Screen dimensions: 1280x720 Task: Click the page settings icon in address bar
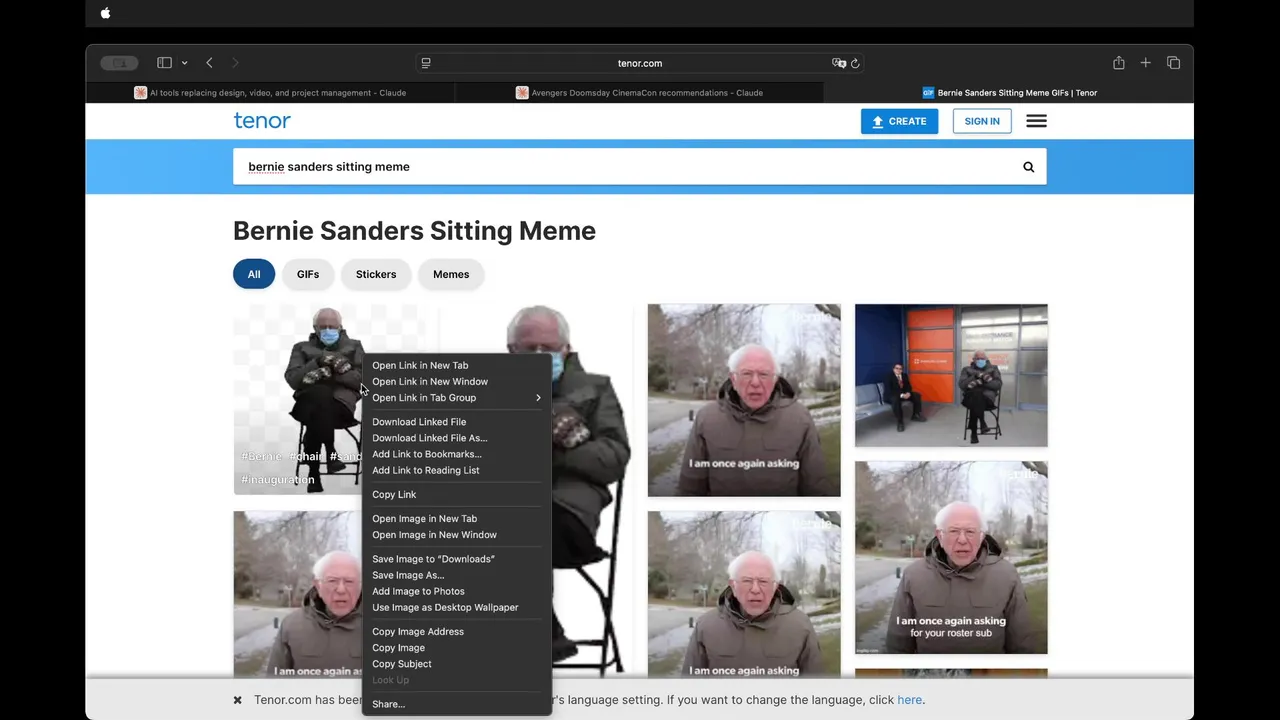pos(426,63)
